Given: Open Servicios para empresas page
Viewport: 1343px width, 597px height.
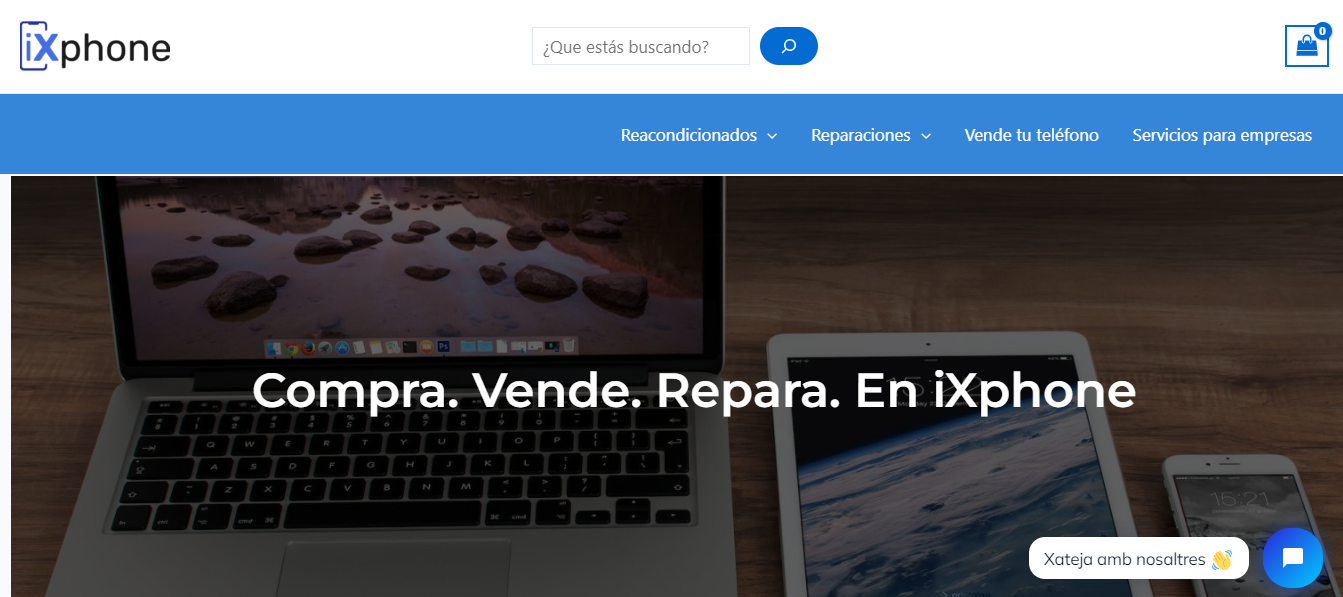Looking at the screenshot, I should coord(1222,135).
